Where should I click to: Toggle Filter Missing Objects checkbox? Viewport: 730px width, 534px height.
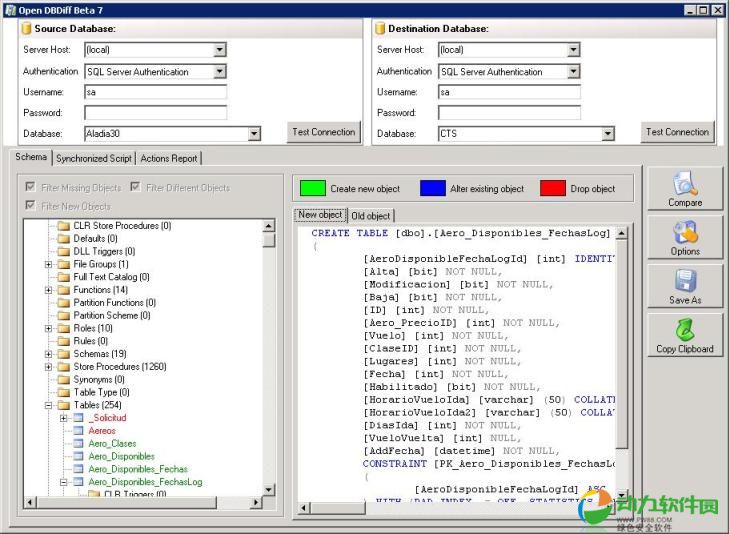[x=30, y=187]
